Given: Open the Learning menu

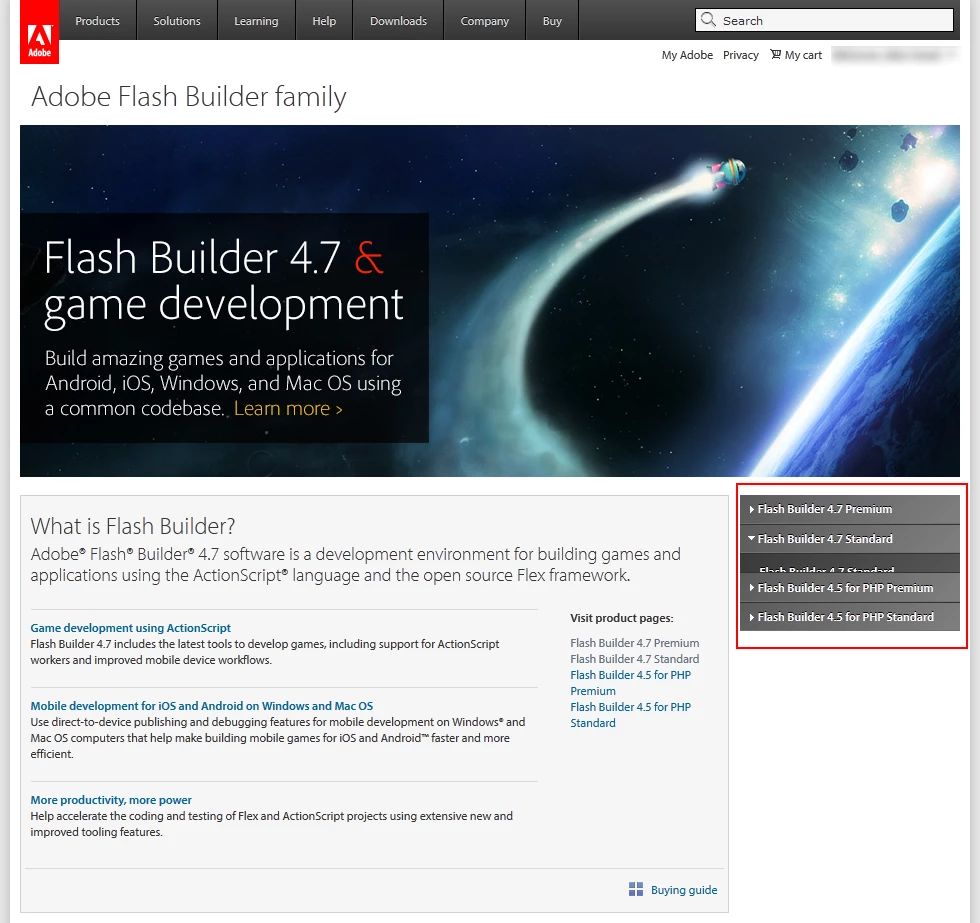Looking at the screenshot, I should (x=256, y=21).
